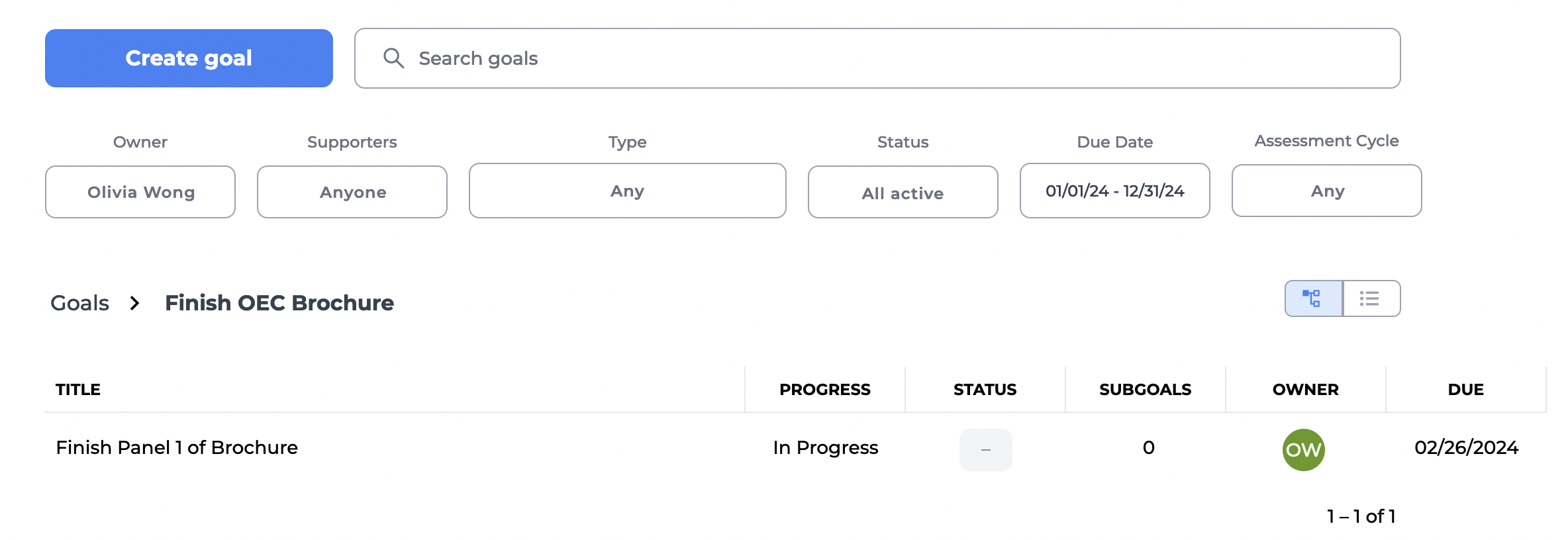
Task: Switch to the tree hierarchy view
Action: [x=1313, y=298]
